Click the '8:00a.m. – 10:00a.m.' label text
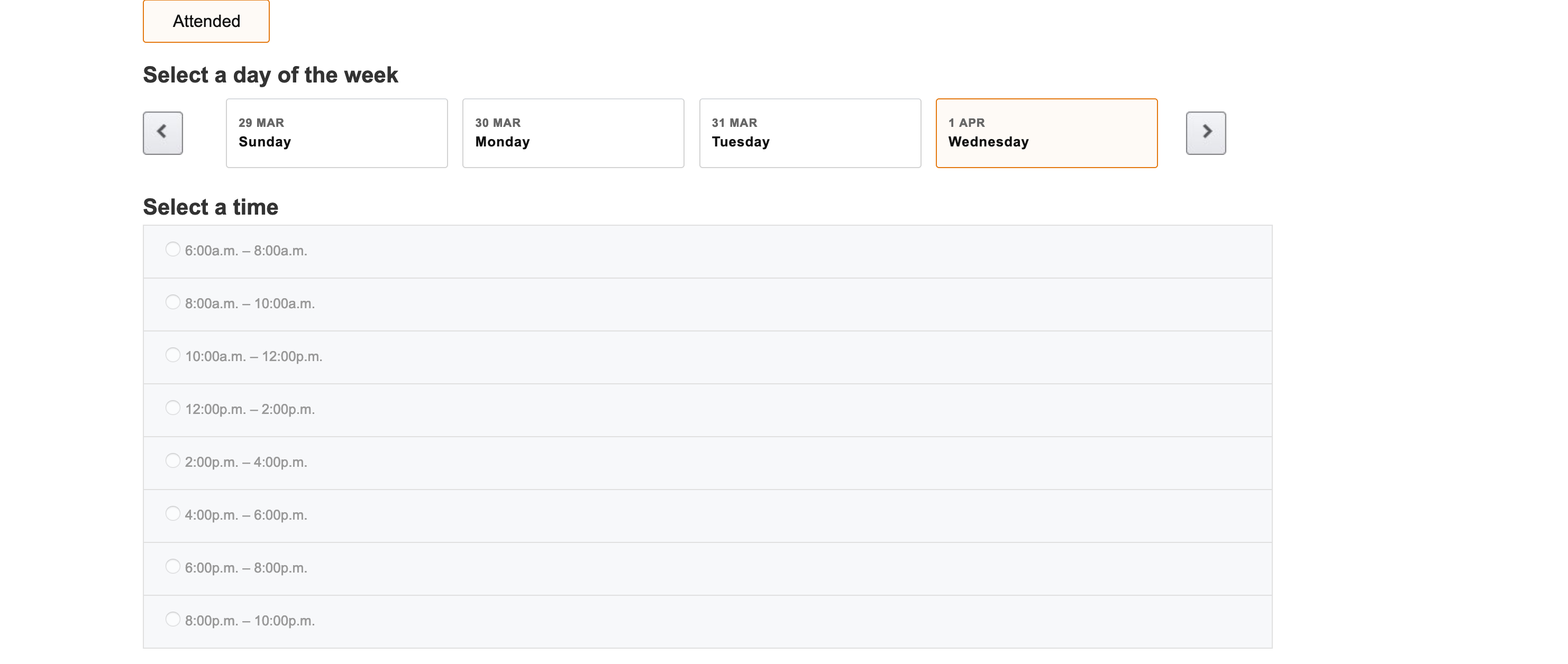 point(250,303)
